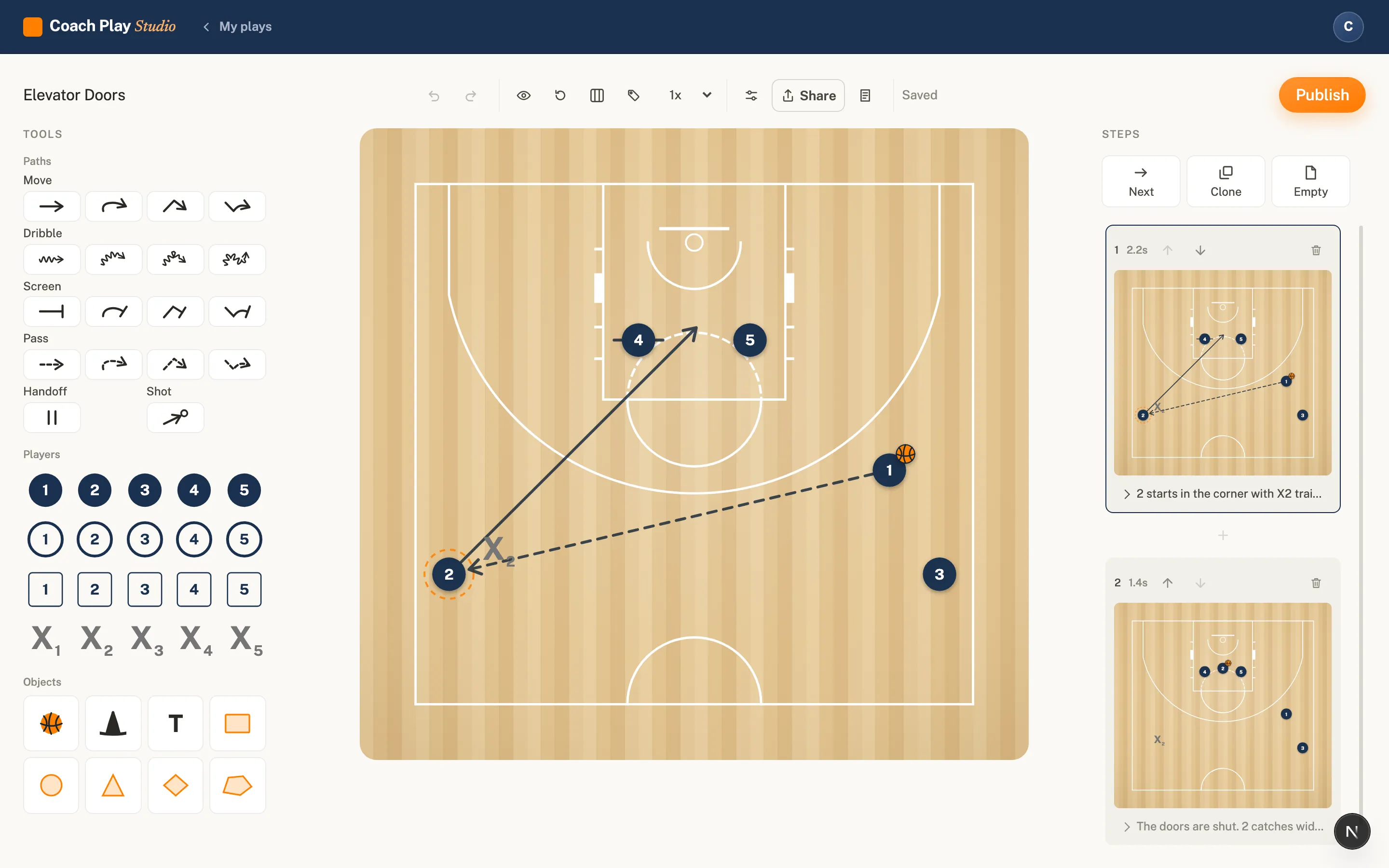Pick the cone object

(113, 723)
